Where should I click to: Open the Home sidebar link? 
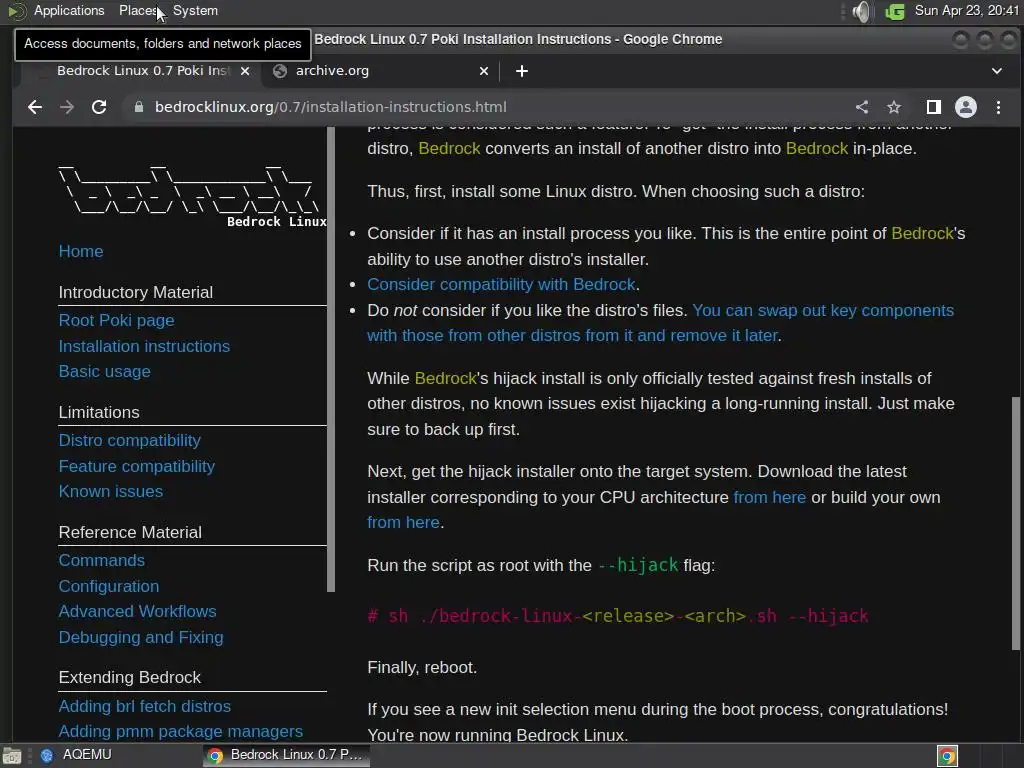click(x=81, y=251)
